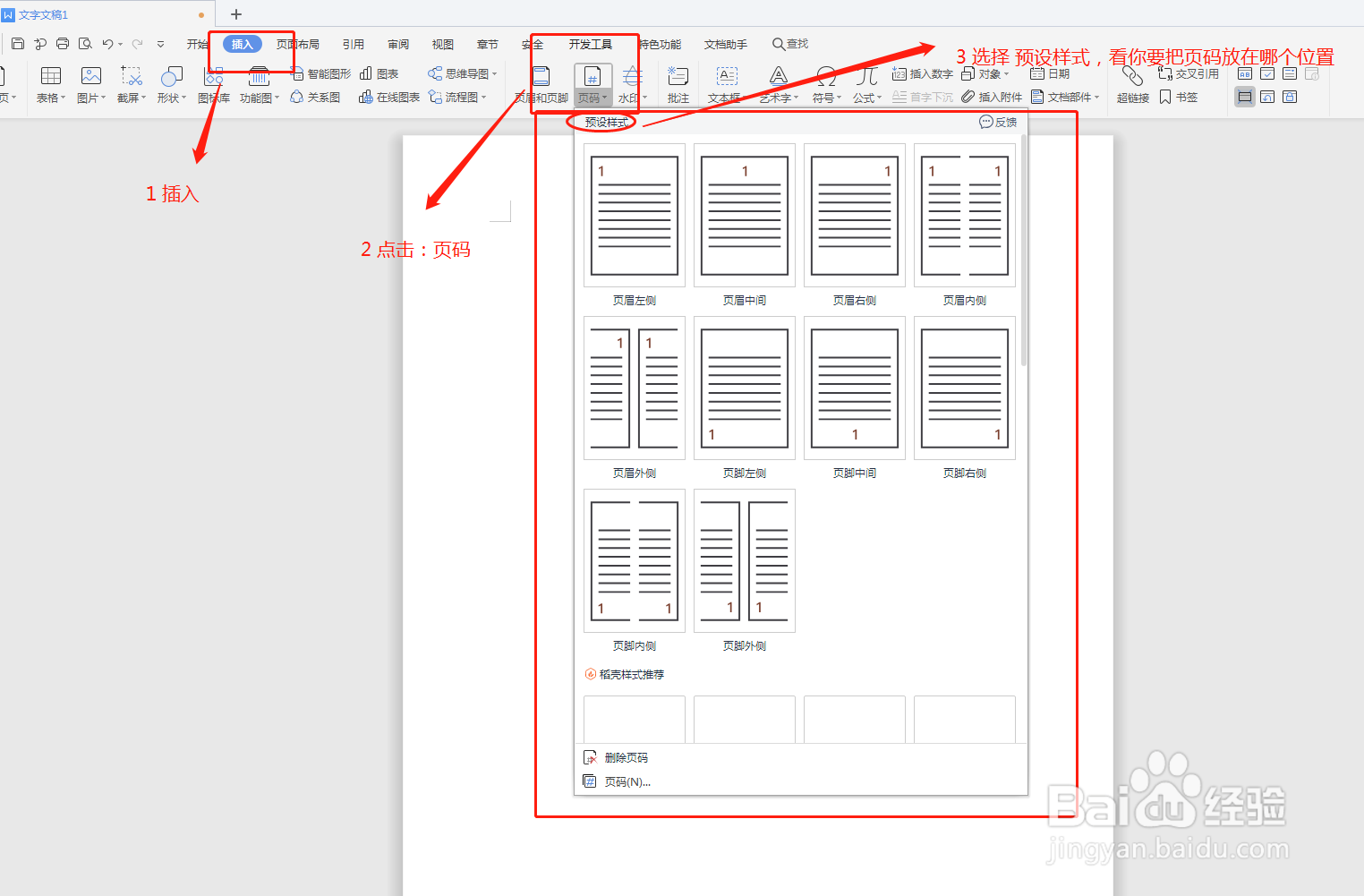Click 删除页码 delete page number
The height and width of the screenshot is (896, 1364).
616,757
